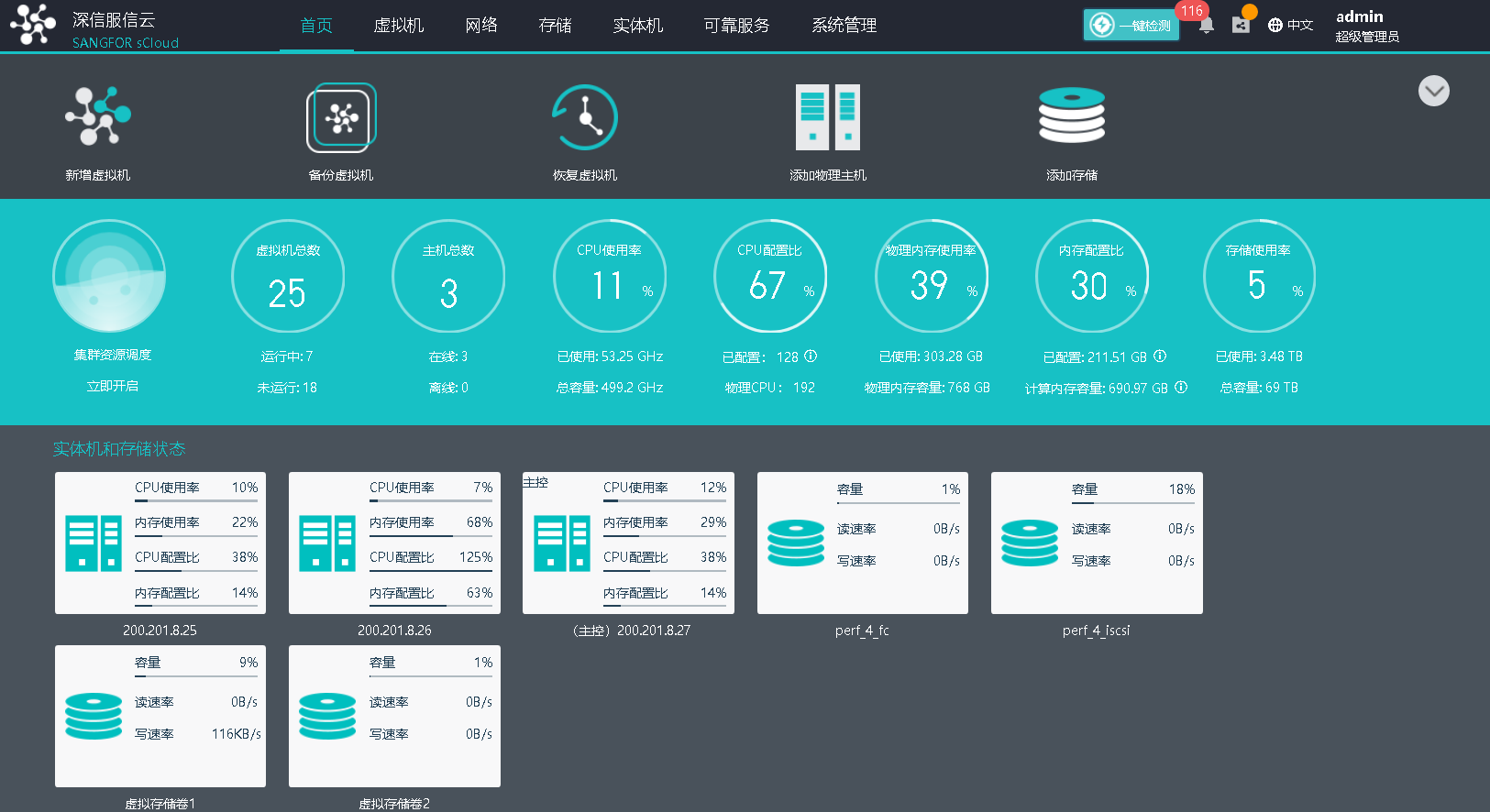The width and height of the screenshot is (1490, 812).
Task: Click the info icon next to CPU 已配置 128
Action: coord(811,357)
